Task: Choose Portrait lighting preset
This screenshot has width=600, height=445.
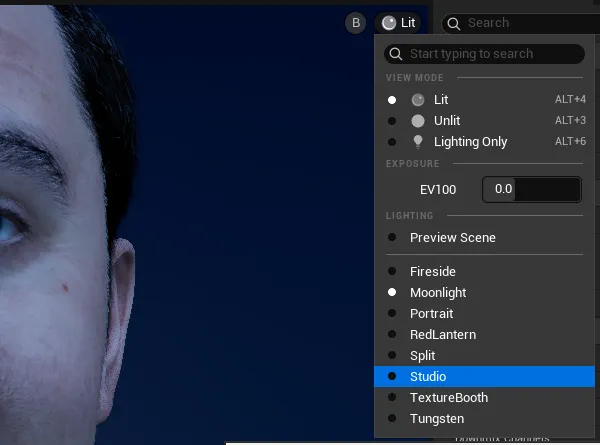Action: click(484, 314)
